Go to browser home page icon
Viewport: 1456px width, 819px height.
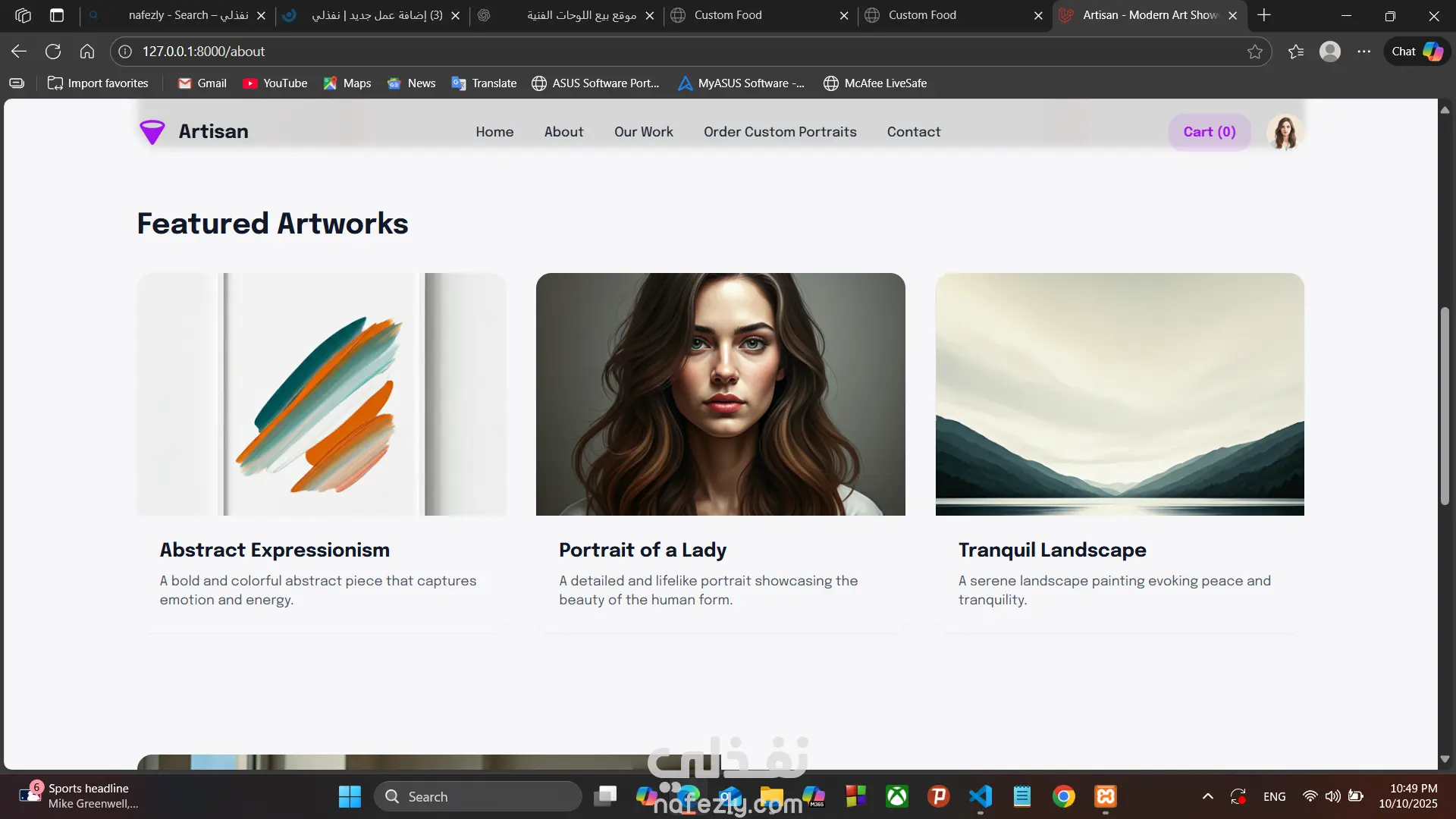click(87, 52)
